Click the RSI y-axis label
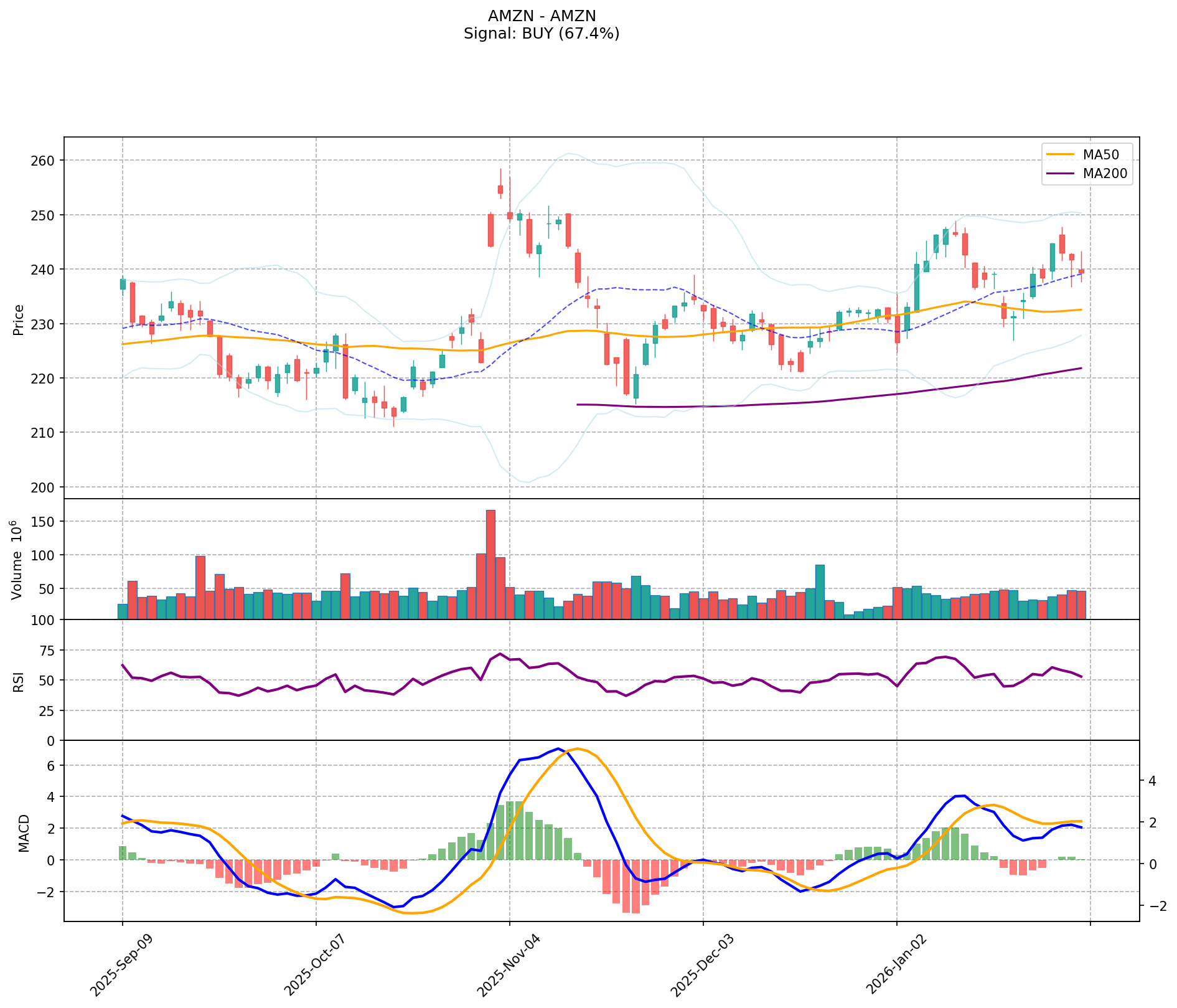This screenshot has height=1008, width=1177. pos(19,681)
